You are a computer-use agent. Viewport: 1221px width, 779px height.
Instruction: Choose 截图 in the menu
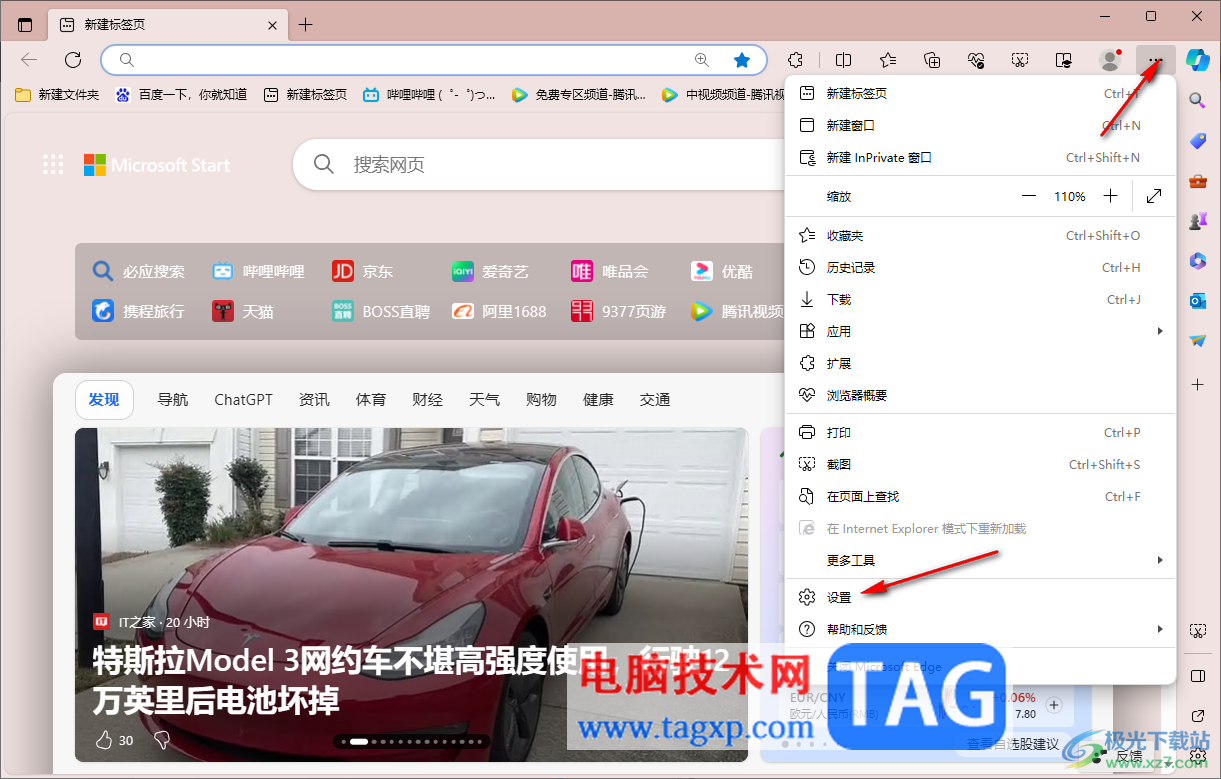[980, 464]
